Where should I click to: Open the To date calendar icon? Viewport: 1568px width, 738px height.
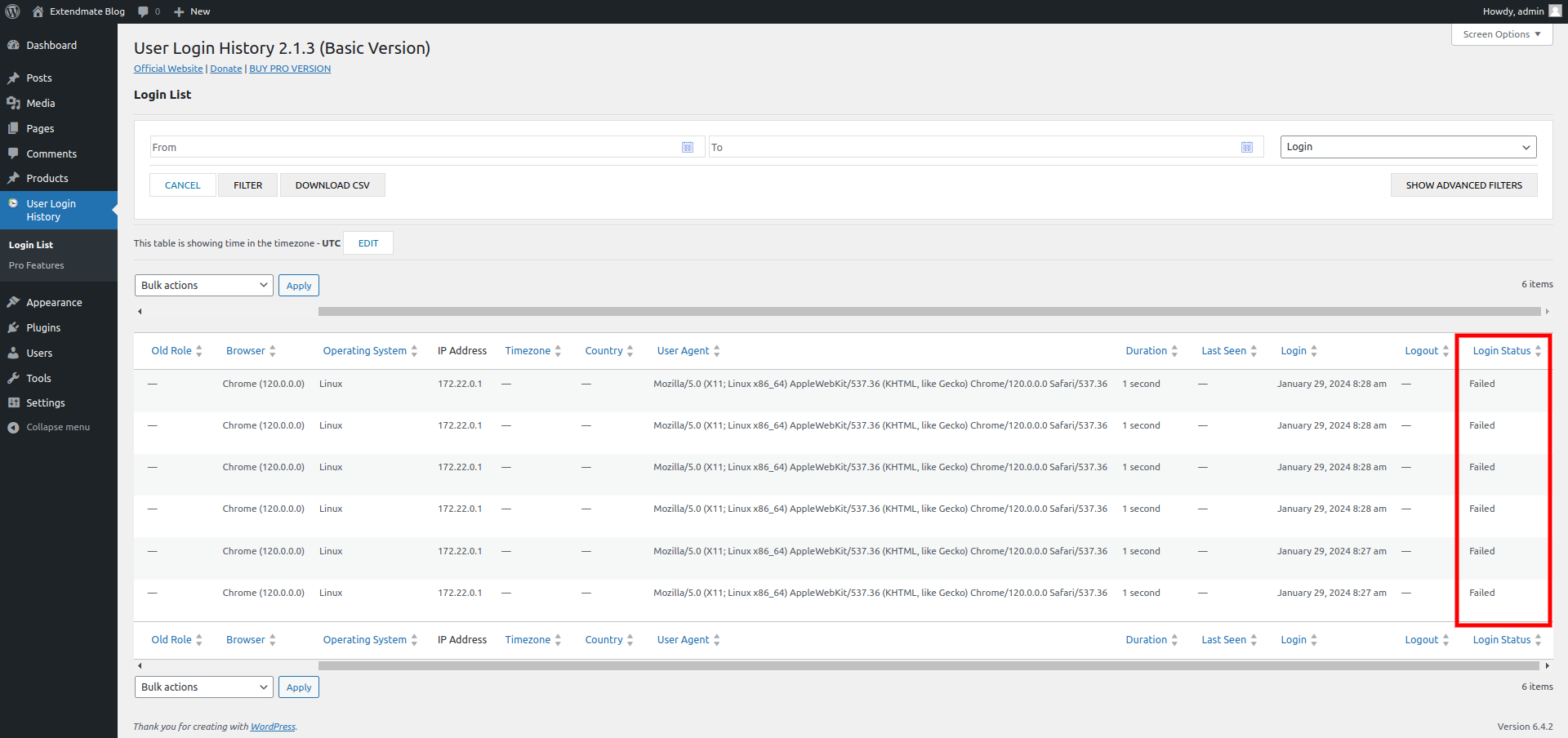pyautogui.click(x=1246, y=147)
